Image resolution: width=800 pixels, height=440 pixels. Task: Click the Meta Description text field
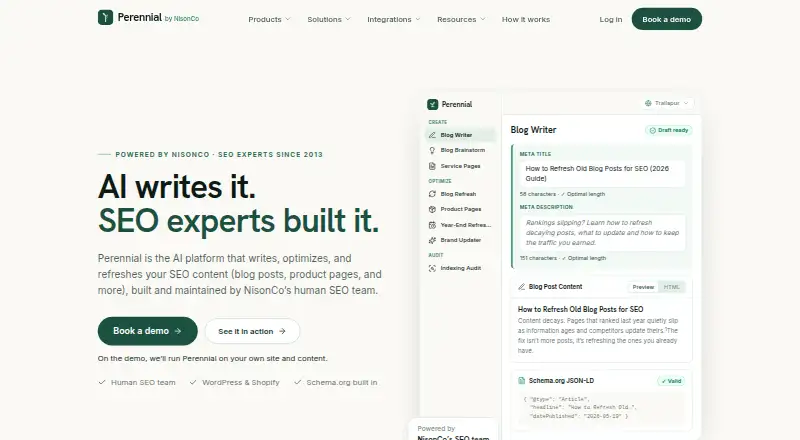pos(602,233)
